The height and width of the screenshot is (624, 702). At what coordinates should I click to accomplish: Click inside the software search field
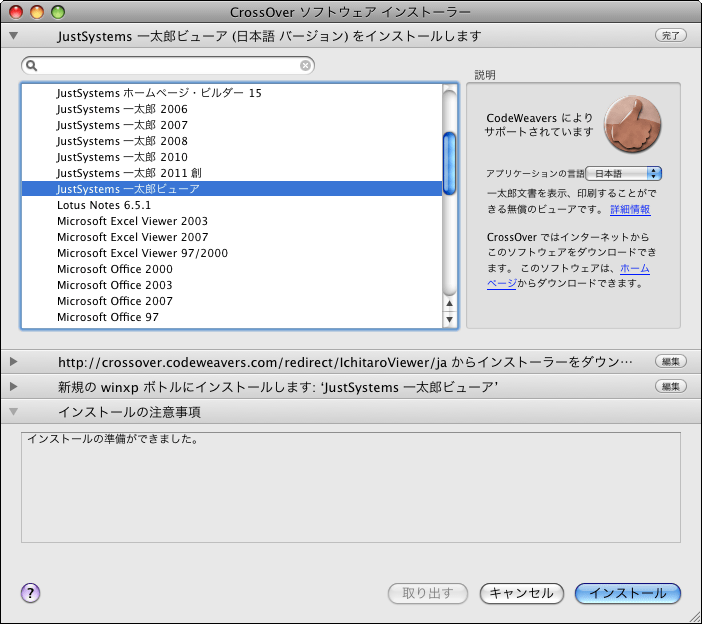tap(168, 66)
